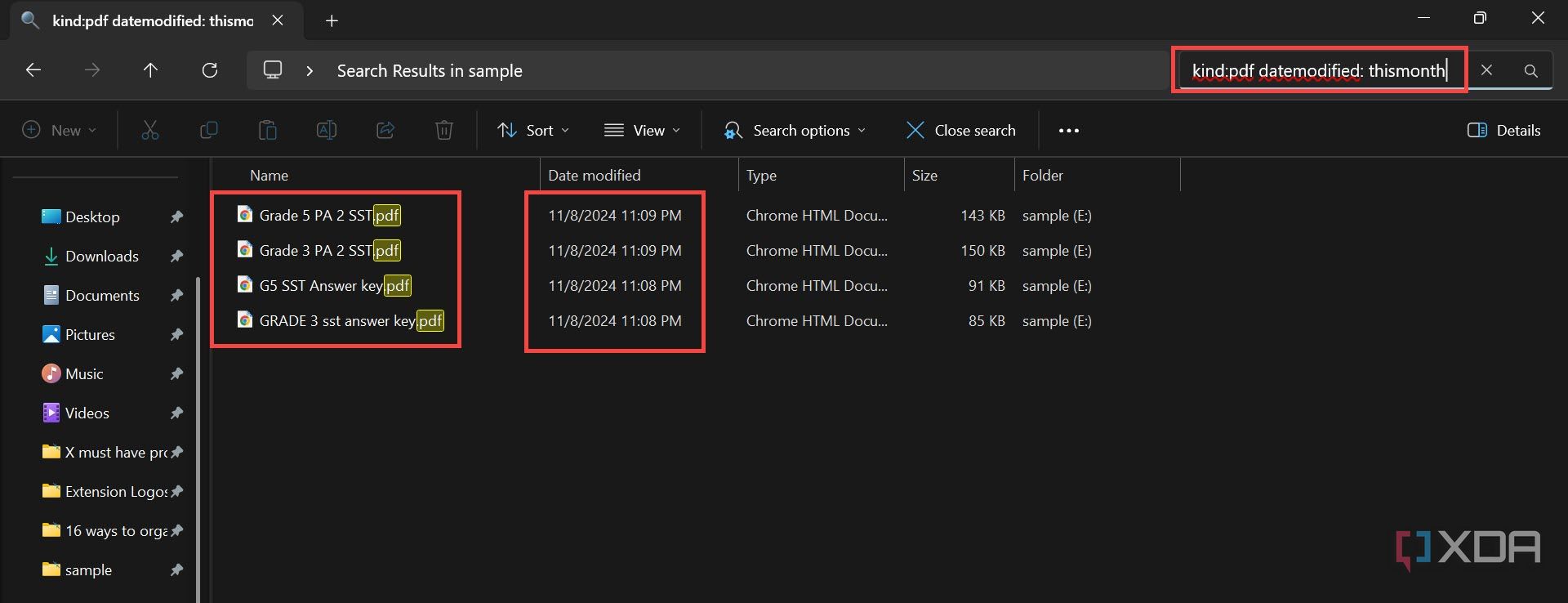Open the View dropdown
Image resolution: width=1568 pixels, height=603 pixels.
click(642, 130)
